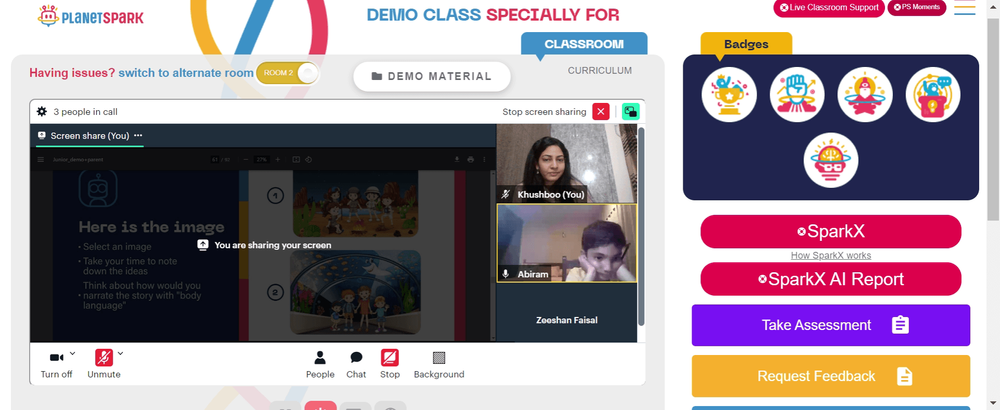This screenshot has height=410, width=1000.
Task: Open Live Classroom Support
Action: 829,8
